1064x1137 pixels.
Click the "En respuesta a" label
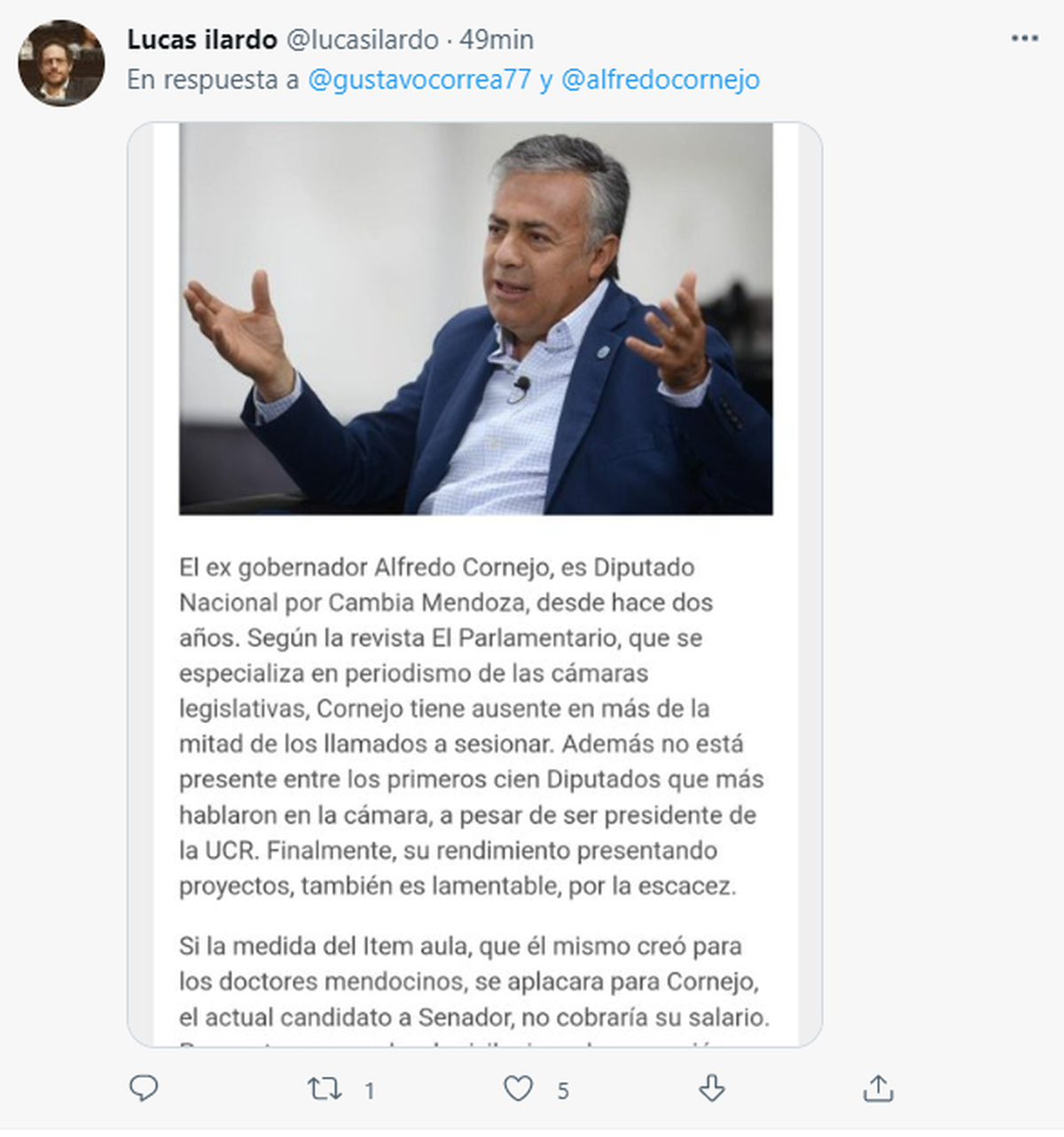point(215,80)
